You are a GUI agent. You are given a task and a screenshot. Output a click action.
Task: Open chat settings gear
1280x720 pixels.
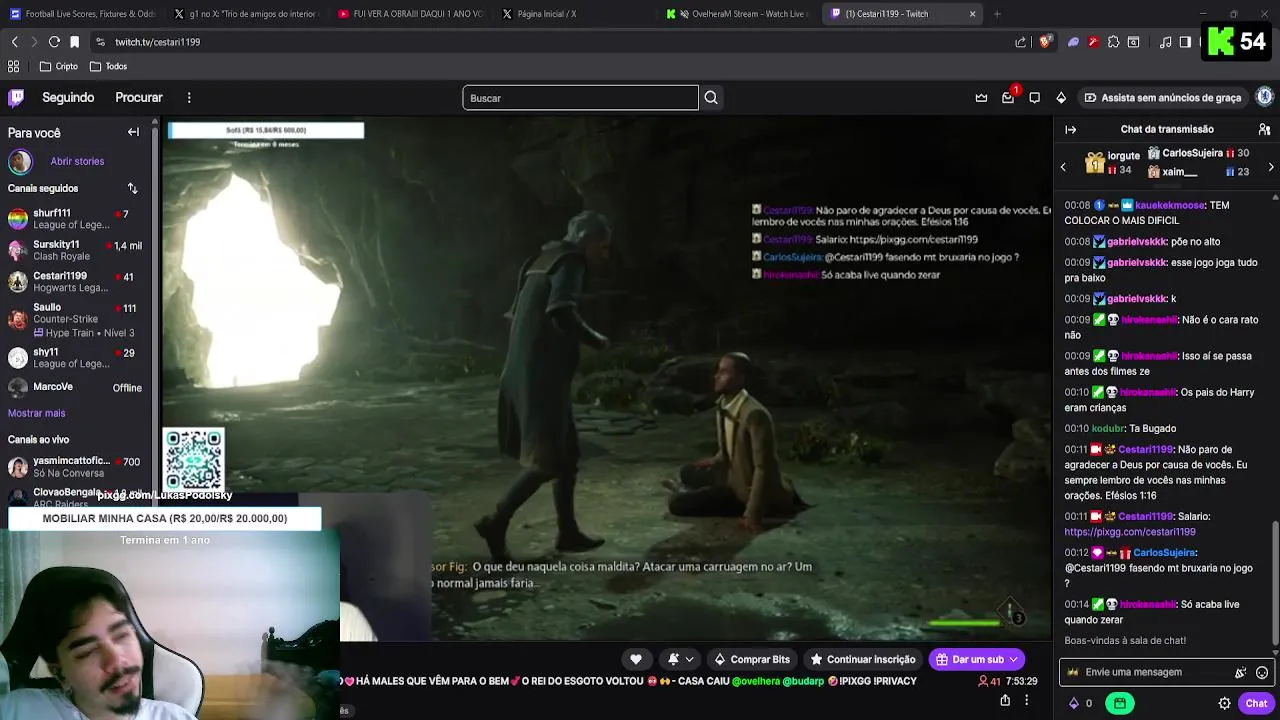pyautogui.click(x=1224, y=703)
